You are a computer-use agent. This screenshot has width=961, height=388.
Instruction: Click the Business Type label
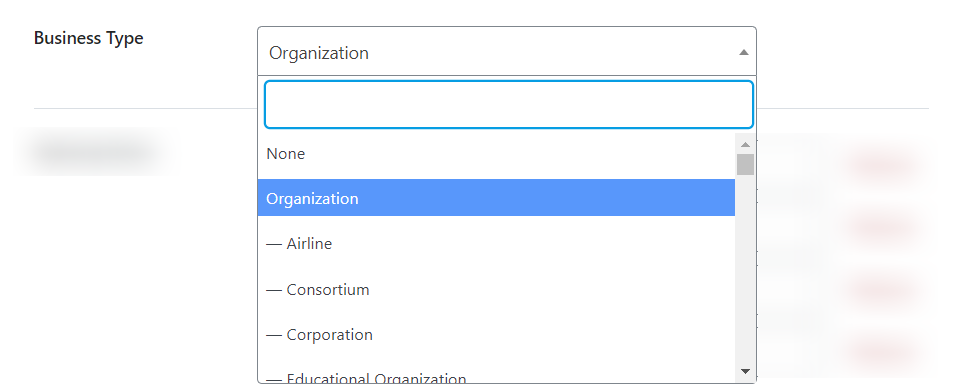[x=88, y=38]
